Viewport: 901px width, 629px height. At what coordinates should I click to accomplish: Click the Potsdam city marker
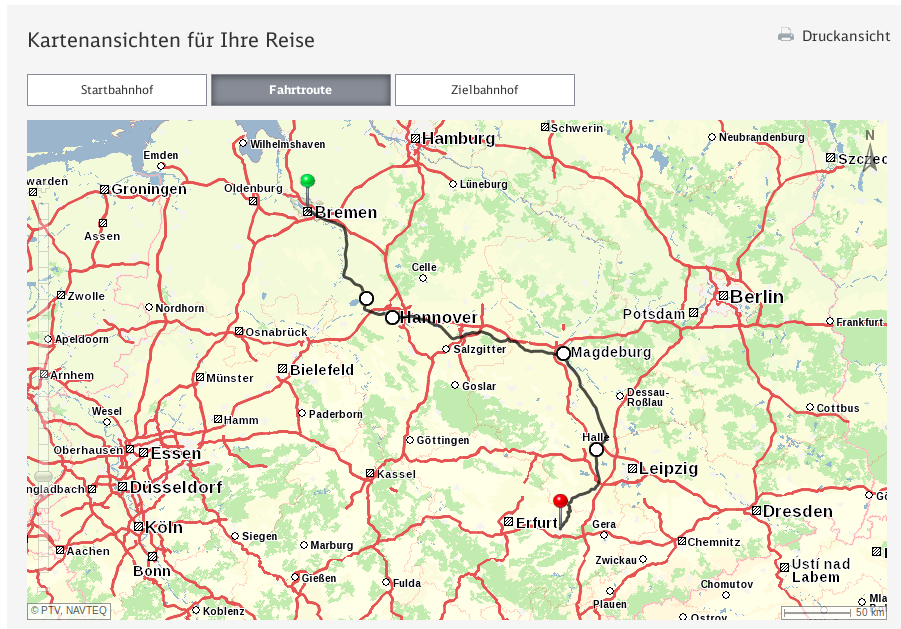coord(694,312)
